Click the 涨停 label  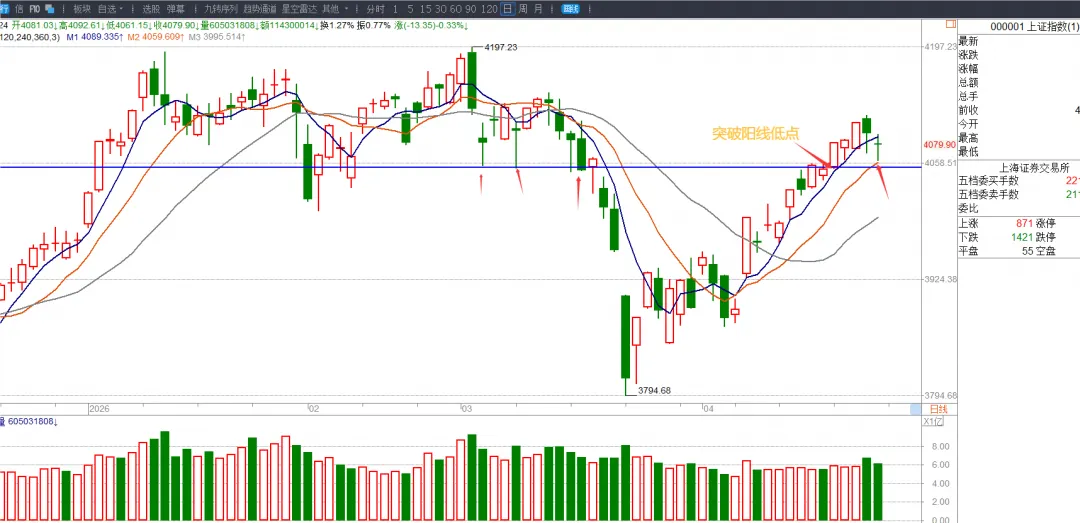[1046, 224]
